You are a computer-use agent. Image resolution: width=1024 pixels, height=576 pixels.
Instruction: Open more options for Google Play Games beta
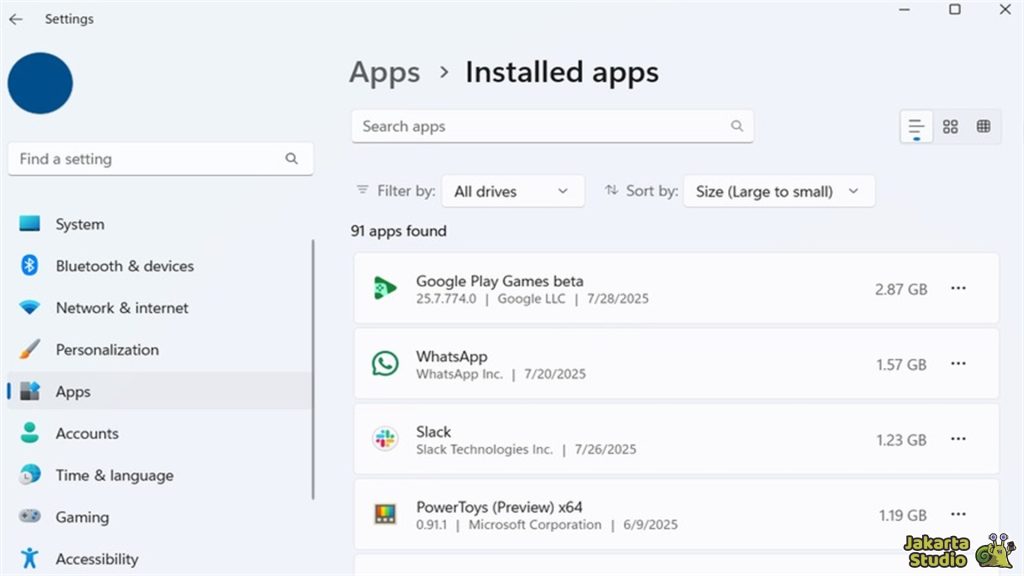coord(958,289)
